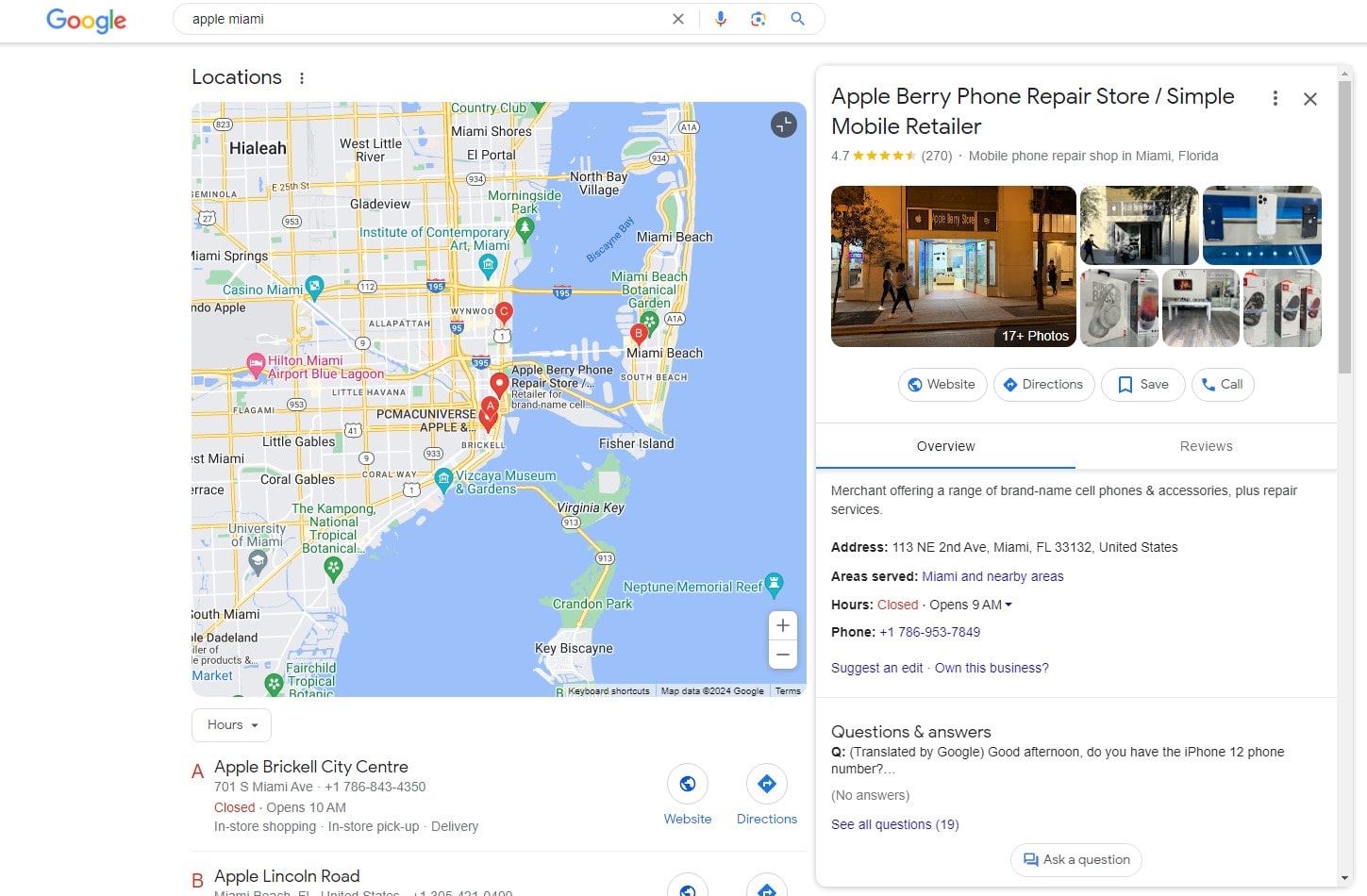Click Neptune Memorial Reef marker
This screenshot has height=896, width=1367.
(x=775, y=585)
